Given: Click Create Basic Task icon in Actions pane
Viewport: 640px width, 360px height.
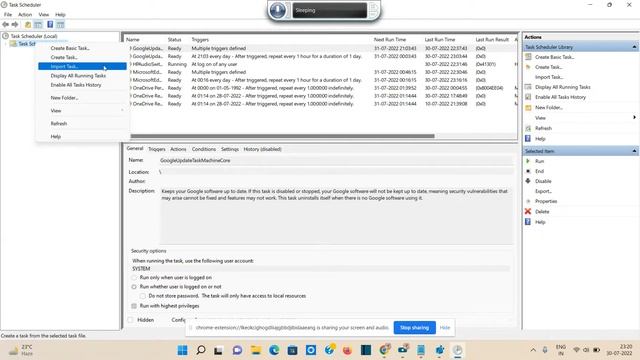Looking at the screenshot, I should (x=528, y=57).
